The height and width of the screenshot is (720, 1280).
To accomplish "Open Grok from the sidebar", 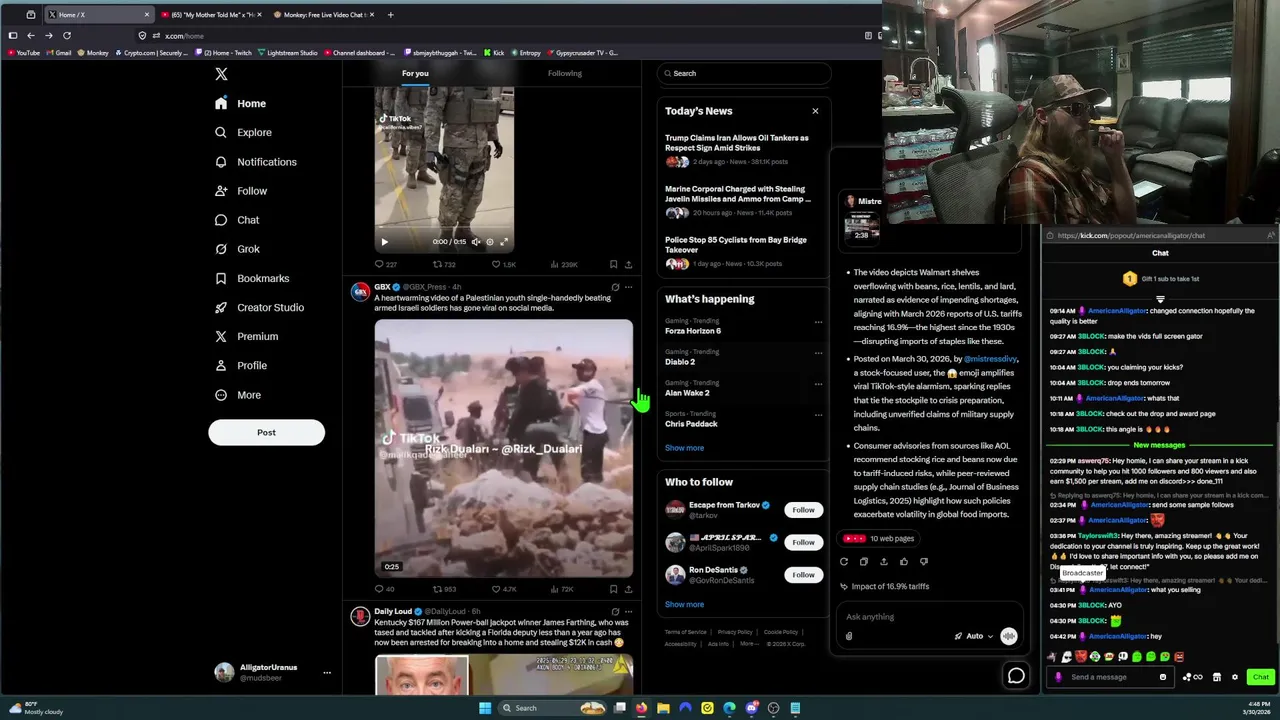I will 237,249.
